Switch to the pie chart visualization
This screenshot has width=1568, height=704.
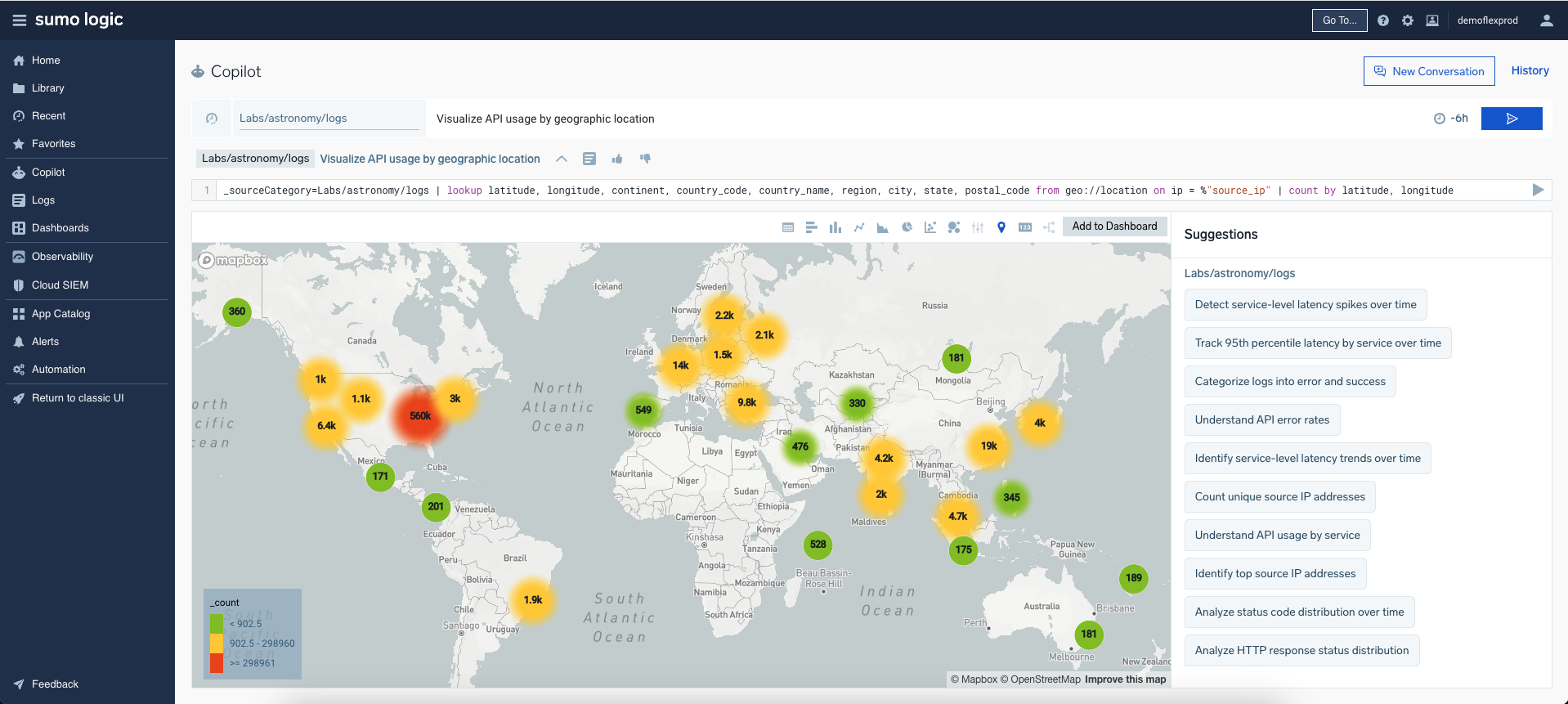[907, 227]
